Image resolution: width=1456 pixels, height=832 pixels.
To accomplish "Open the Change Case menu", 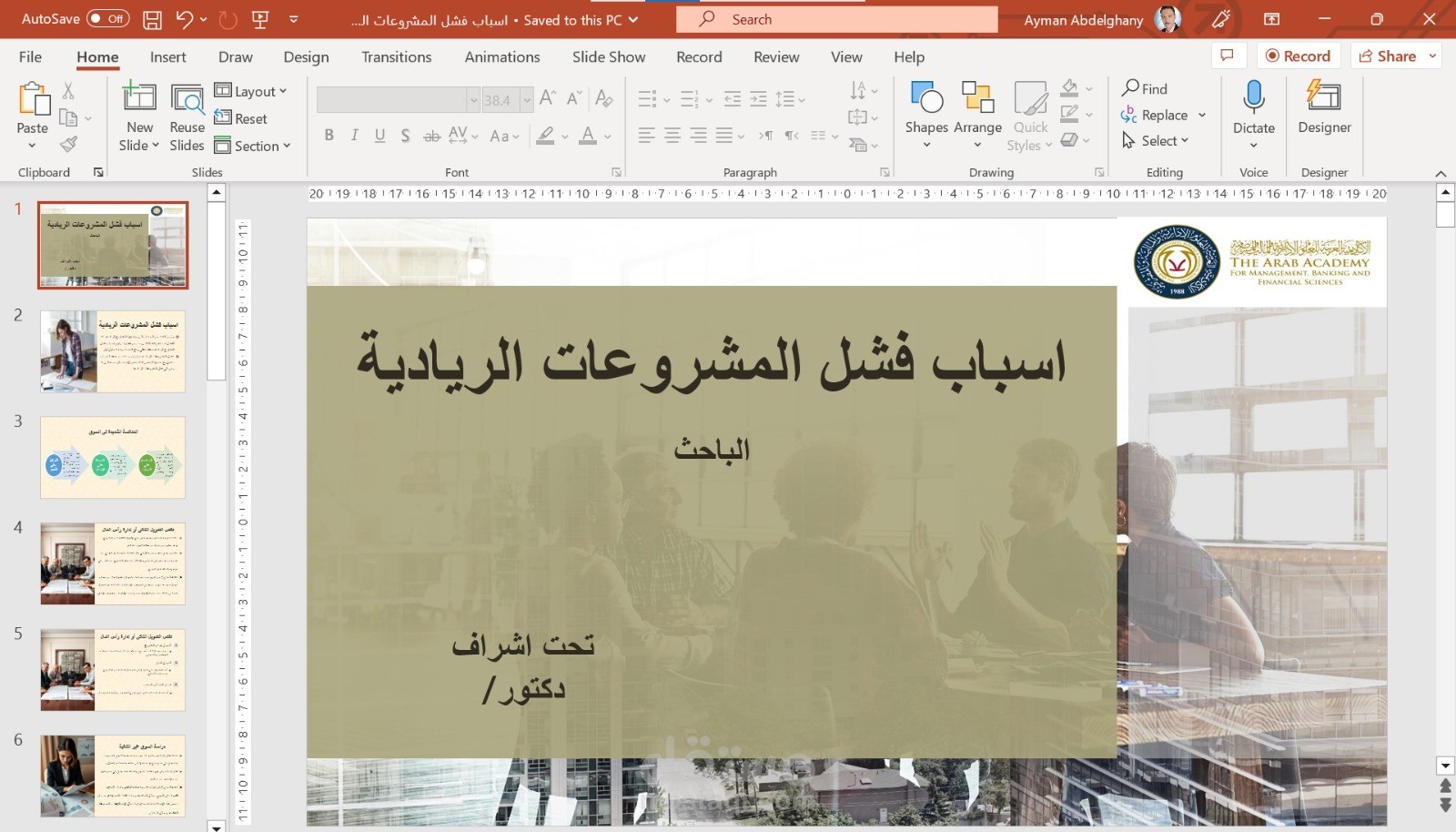I will click(x=504, y=136).
